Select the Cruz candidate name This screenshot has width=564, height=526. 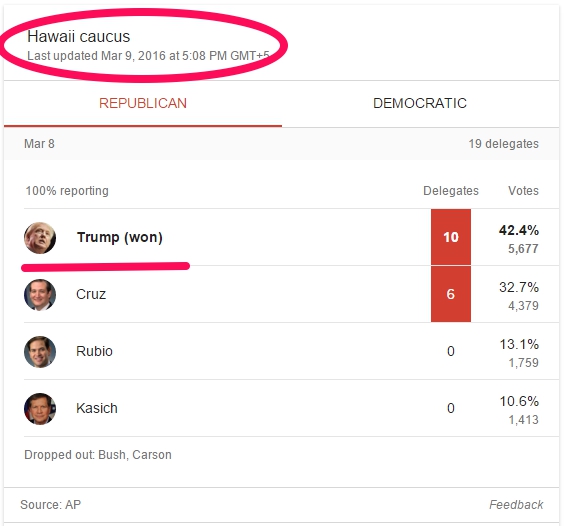coord(91,294)
